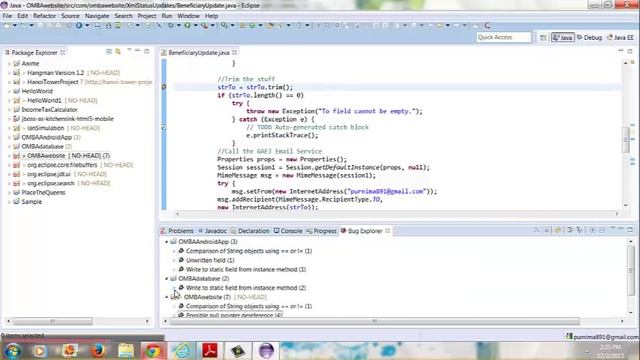
Task: Switch to the Java EE perspective
Action: point(620,38)
